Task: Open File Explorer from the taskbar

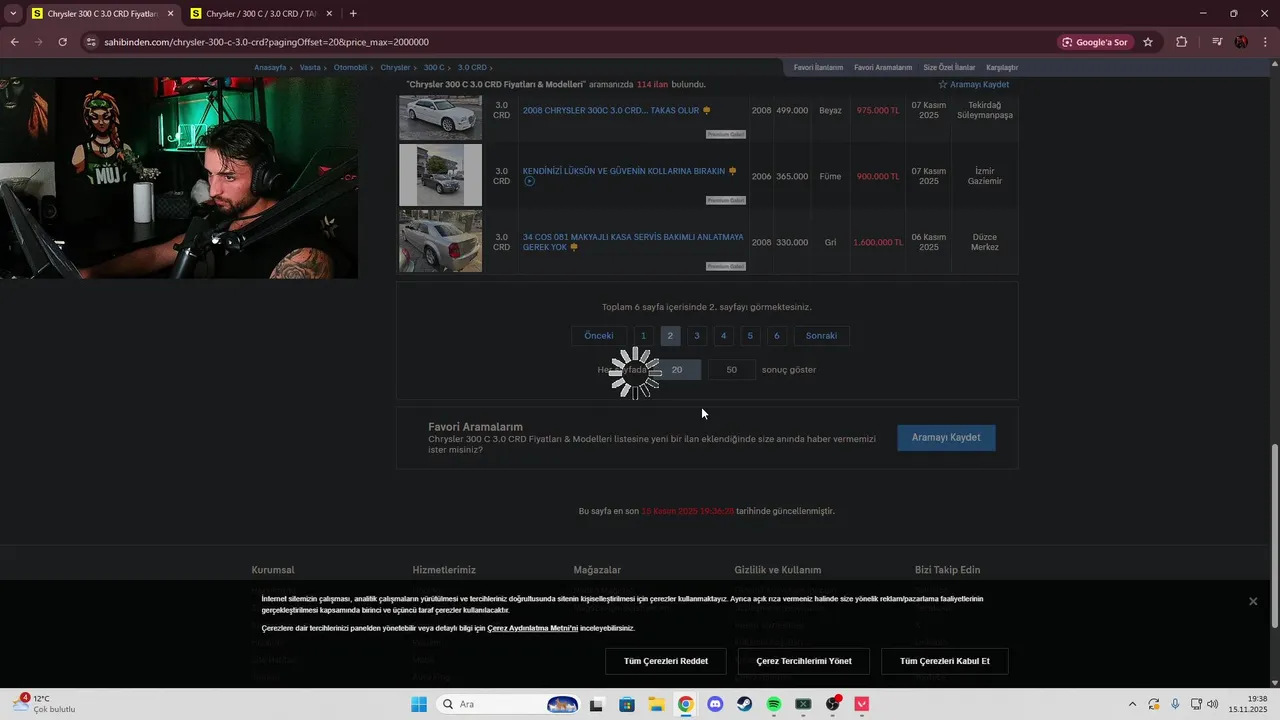Action: point(656,704)
